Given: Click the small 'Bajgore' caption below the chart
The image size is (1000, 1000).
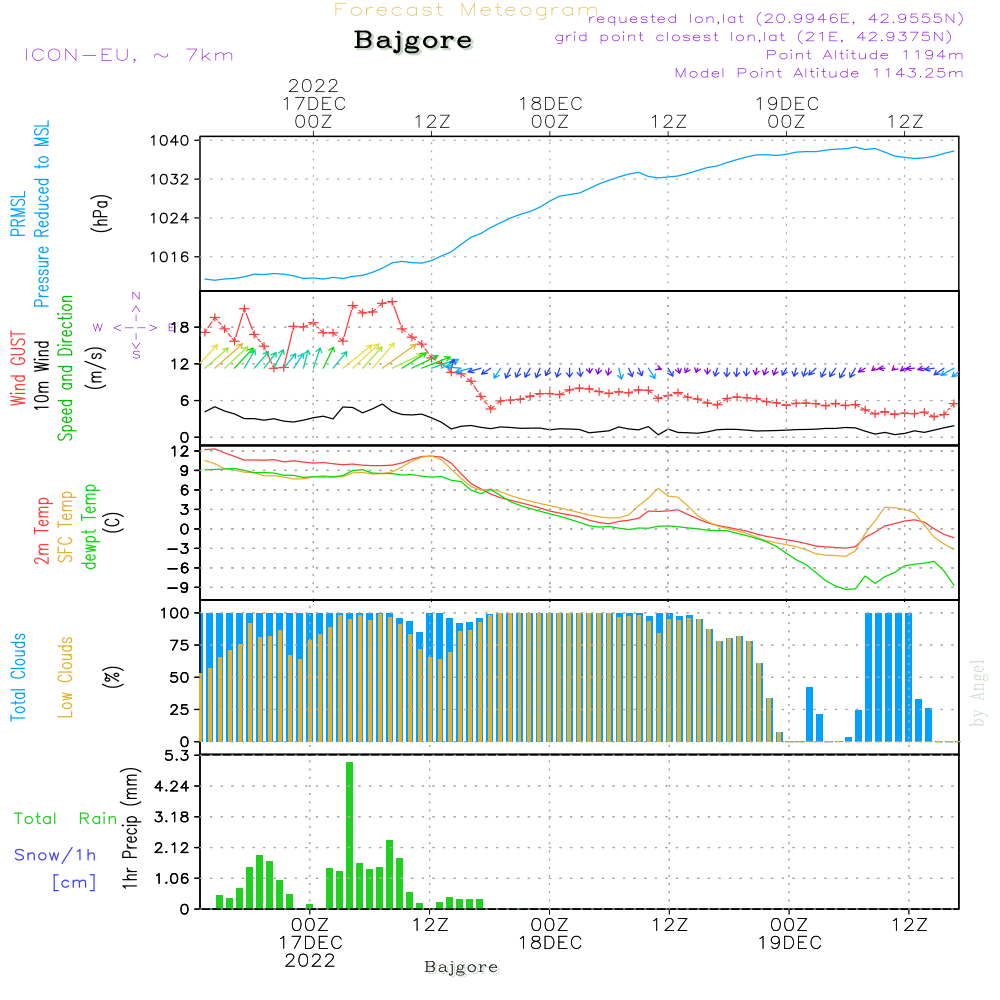Looking at the screenshot, I should pyautogui.click(x=461, y=967).
